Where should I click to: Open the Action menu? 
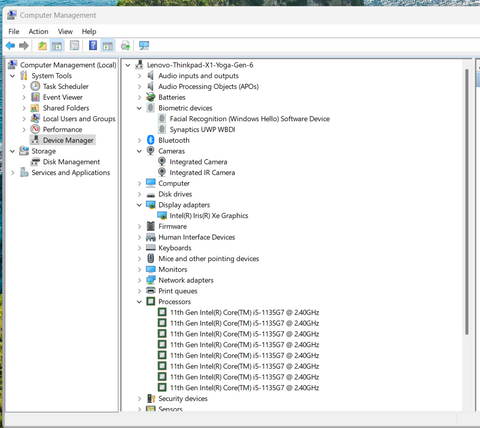(x=38, y=31)
